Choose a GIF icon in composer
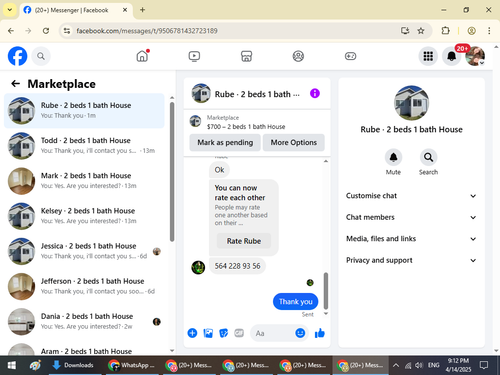The width and height of the screenshot is (500, 375). point(239,333)
